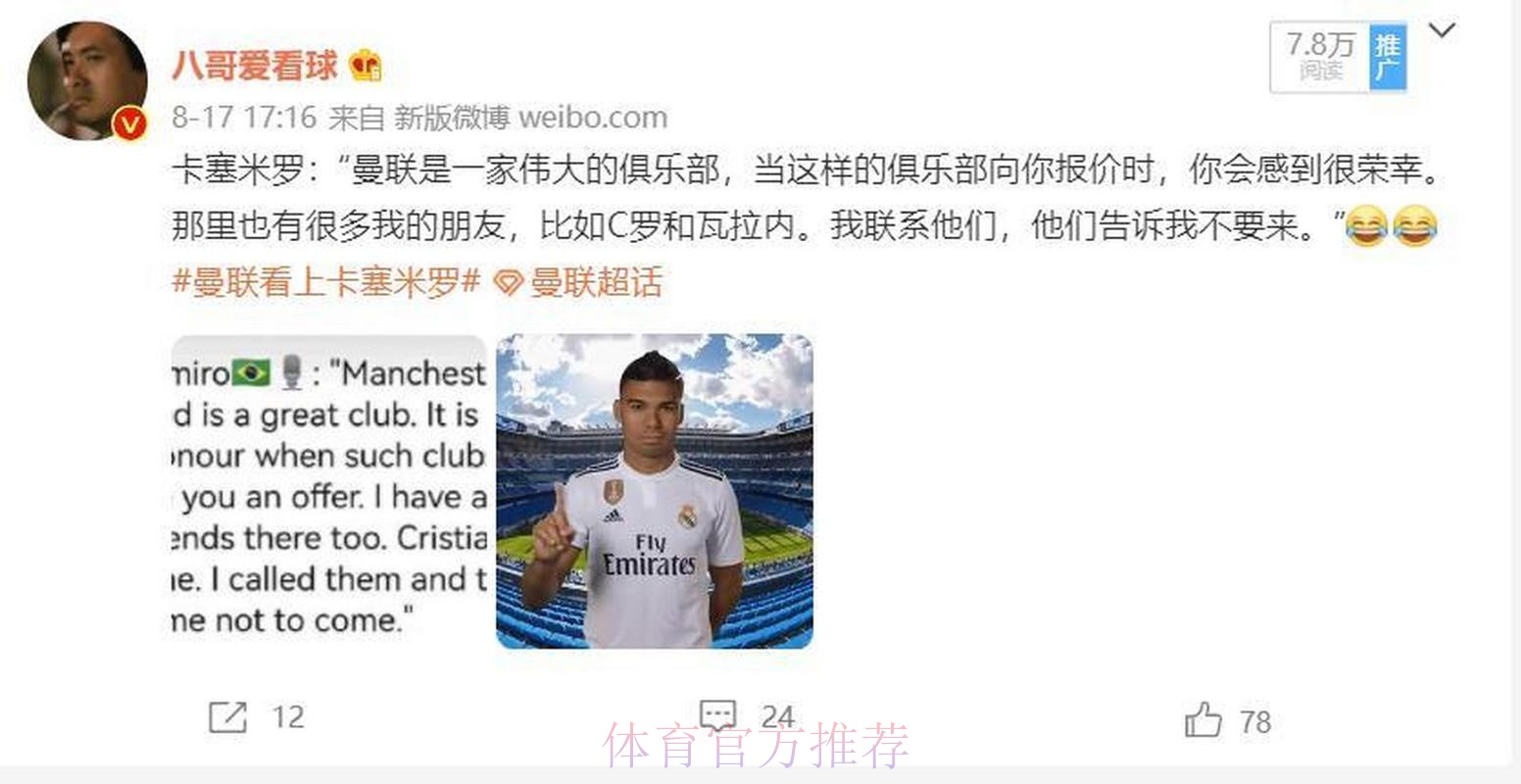Click the orange verified V badge
Image resolution: width=1521 pixels, height=784 pixels.
(x=130, y=124)
